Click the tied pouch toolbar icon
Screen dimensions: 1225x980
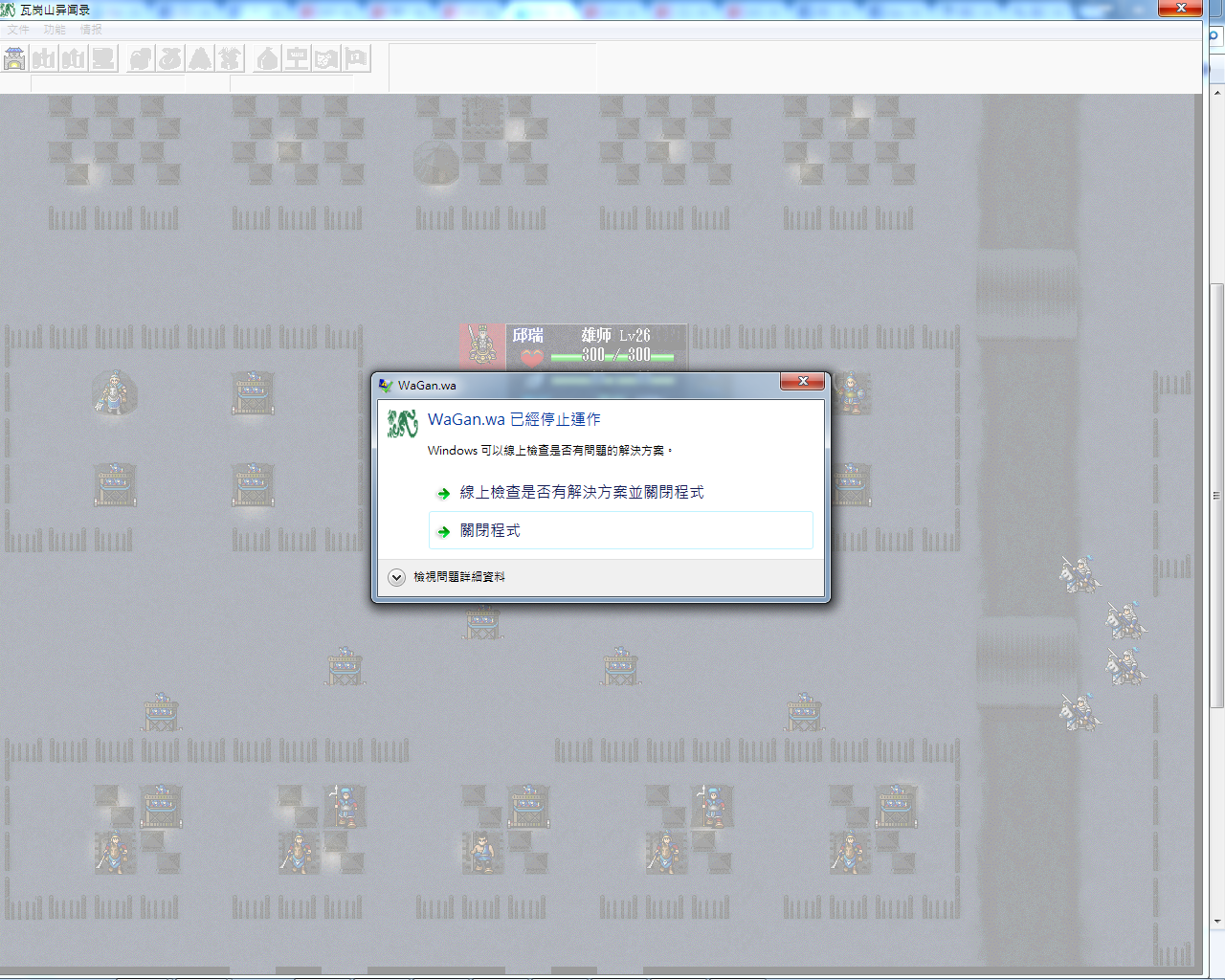(x=170, y=58)
